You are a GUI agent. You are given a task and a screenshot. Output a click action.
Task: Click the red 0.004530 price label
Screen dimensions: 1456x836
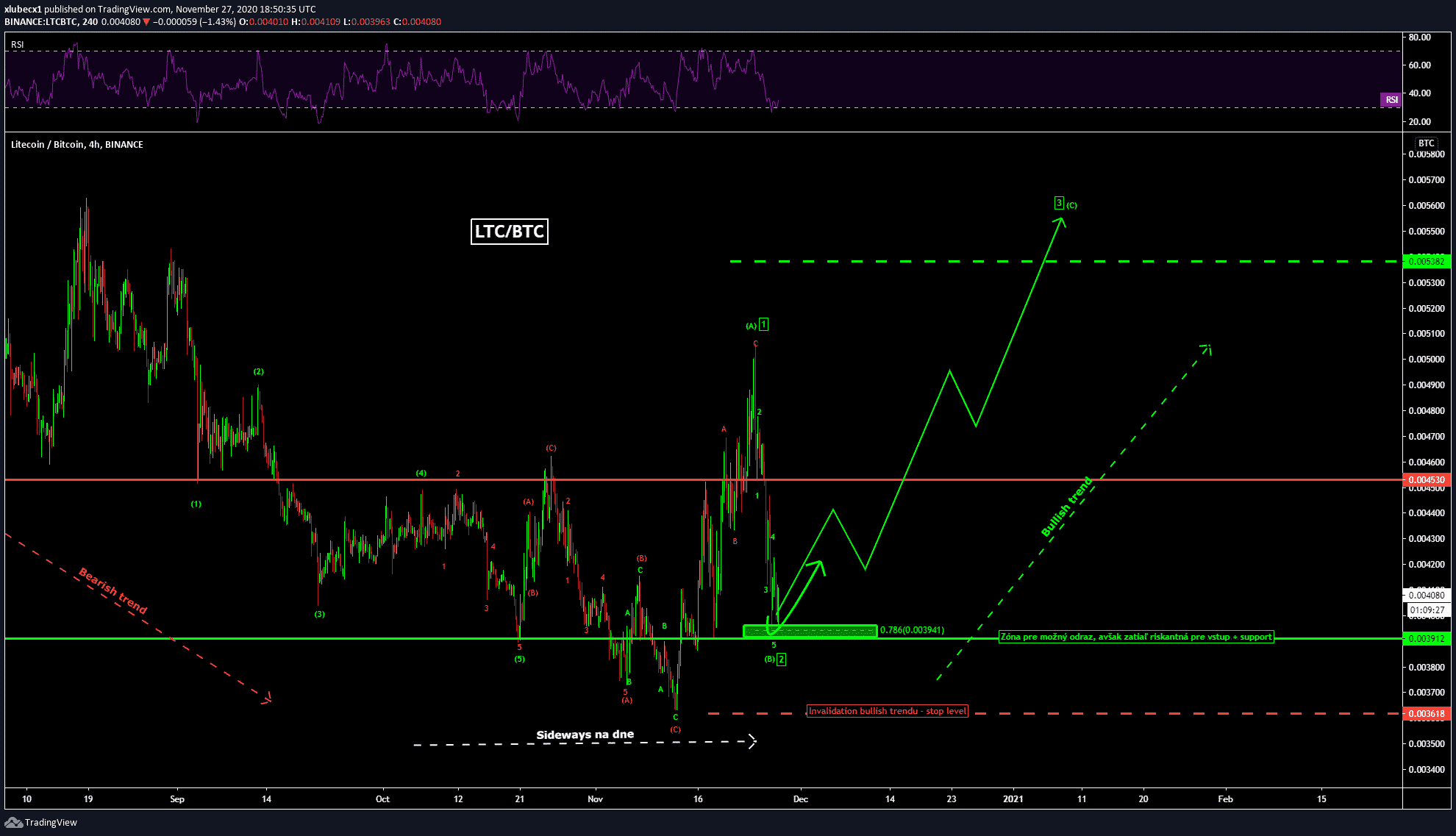tap(1426, 480)
